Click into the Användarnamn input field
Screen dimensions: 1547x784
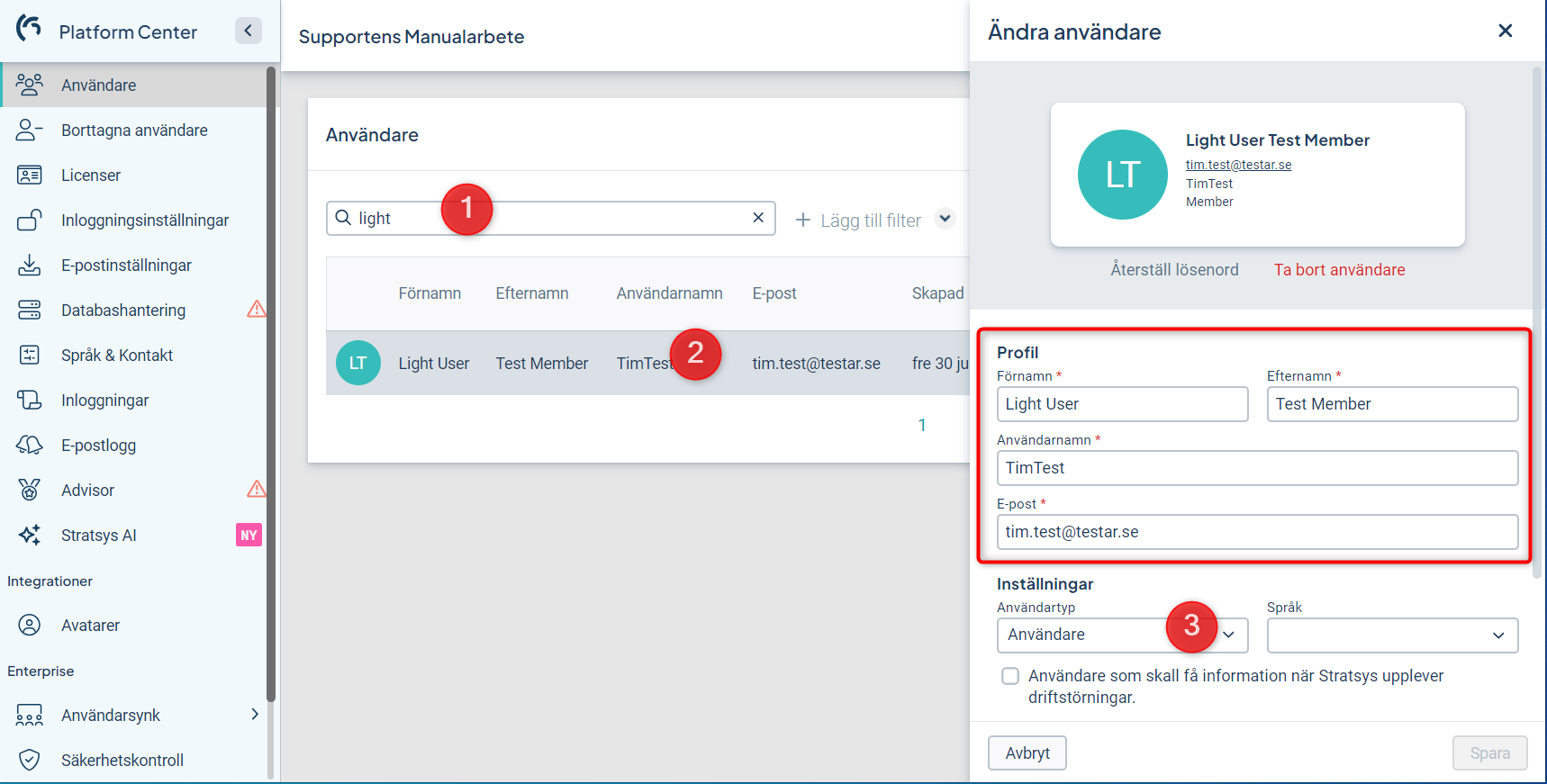1256,468
